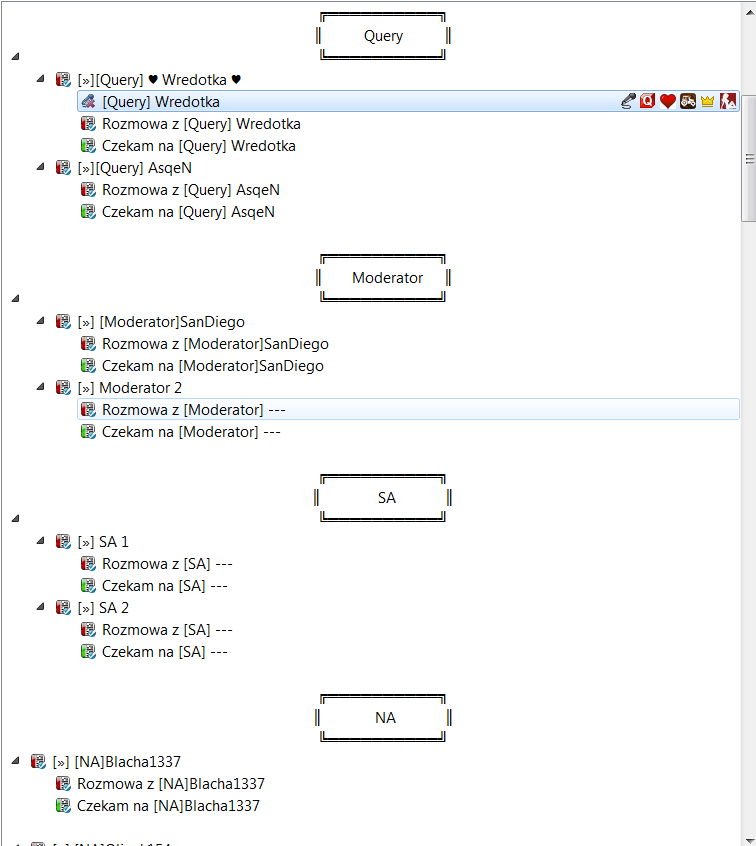Click the green Czekam na [Query] AsqeN channel icon
756x846 pixels.
pyautogui.click(x=88, y=212)
